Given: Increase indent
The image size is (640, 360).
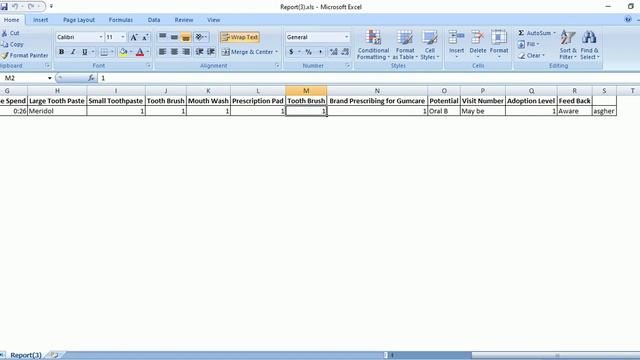Looking at the screenshot, I should (x=211, y=52).
